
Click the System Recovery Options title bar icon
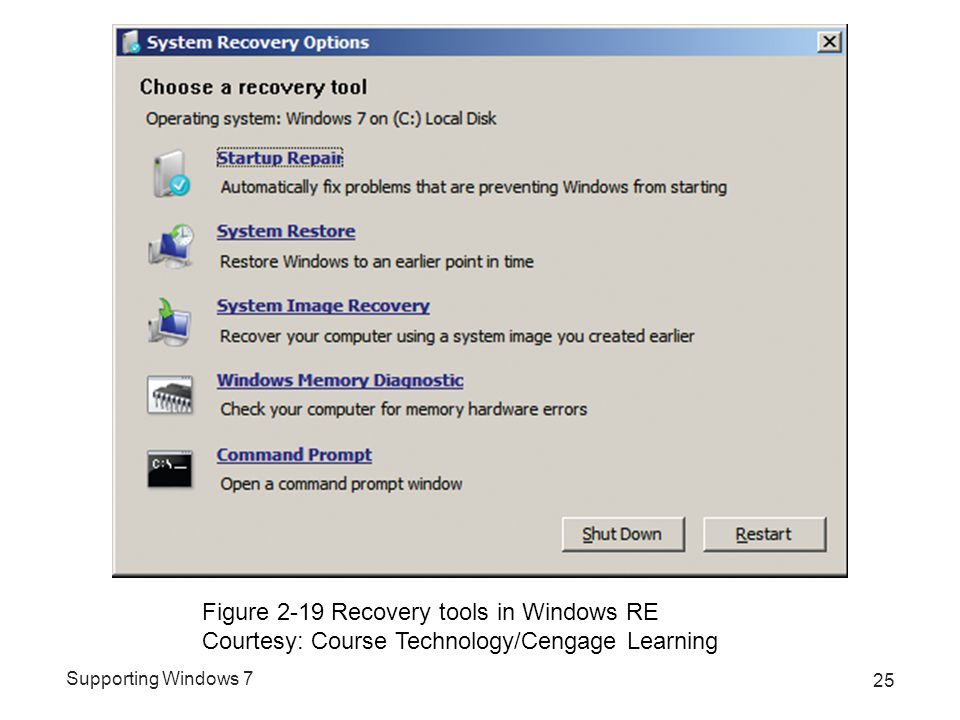[130, 42]
